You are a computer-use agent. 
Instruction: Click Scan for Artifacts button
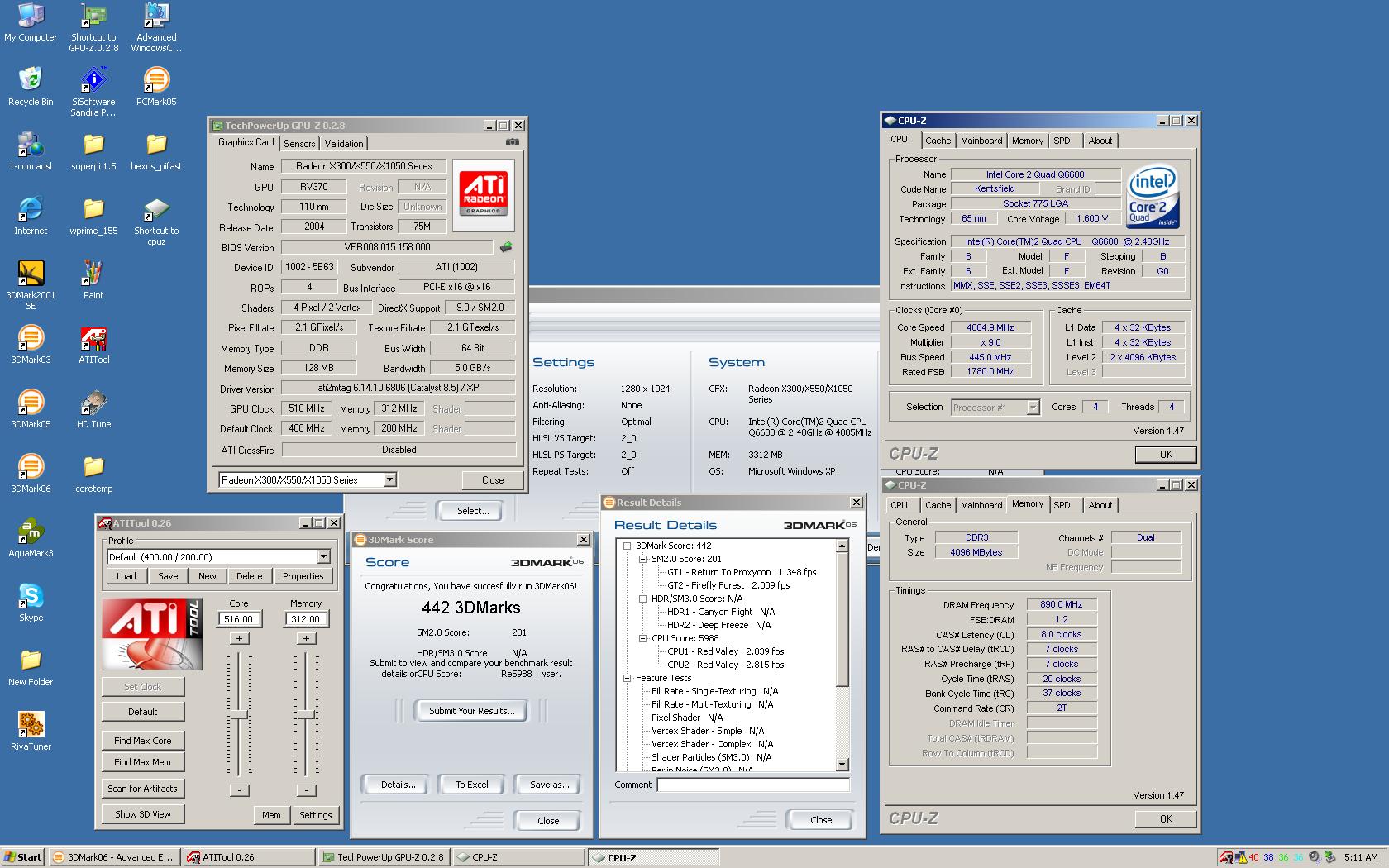coord(143,789)
